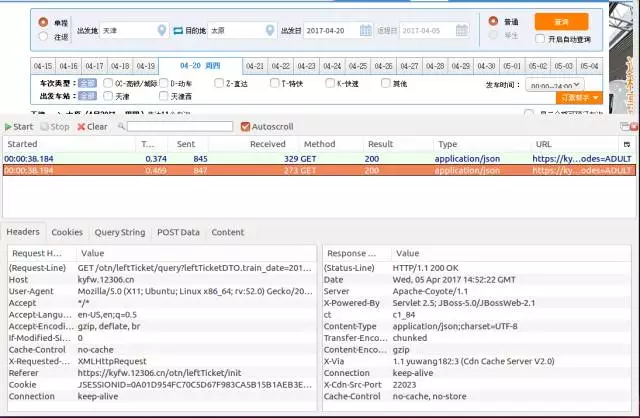The height and width of the screenshot is (418, 640).
Task: Clear captured requests with Clear icon
Action: pyautogui.click(x=81, y=127)
